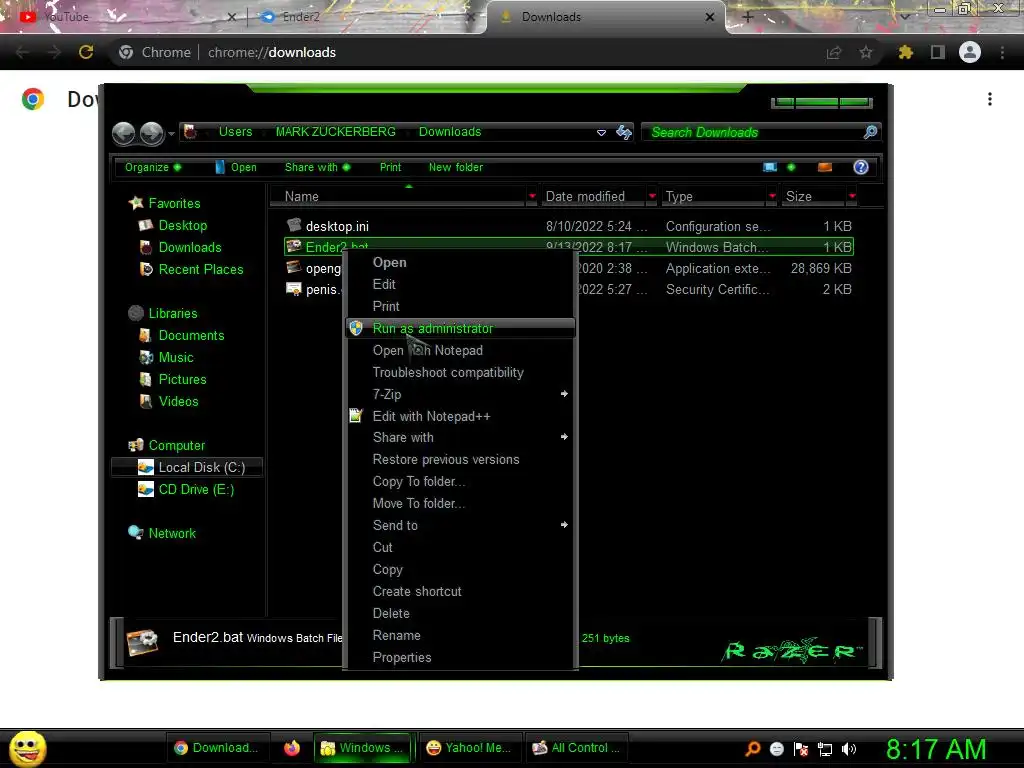Click Chrome share page icon

[x=833, y=52]
